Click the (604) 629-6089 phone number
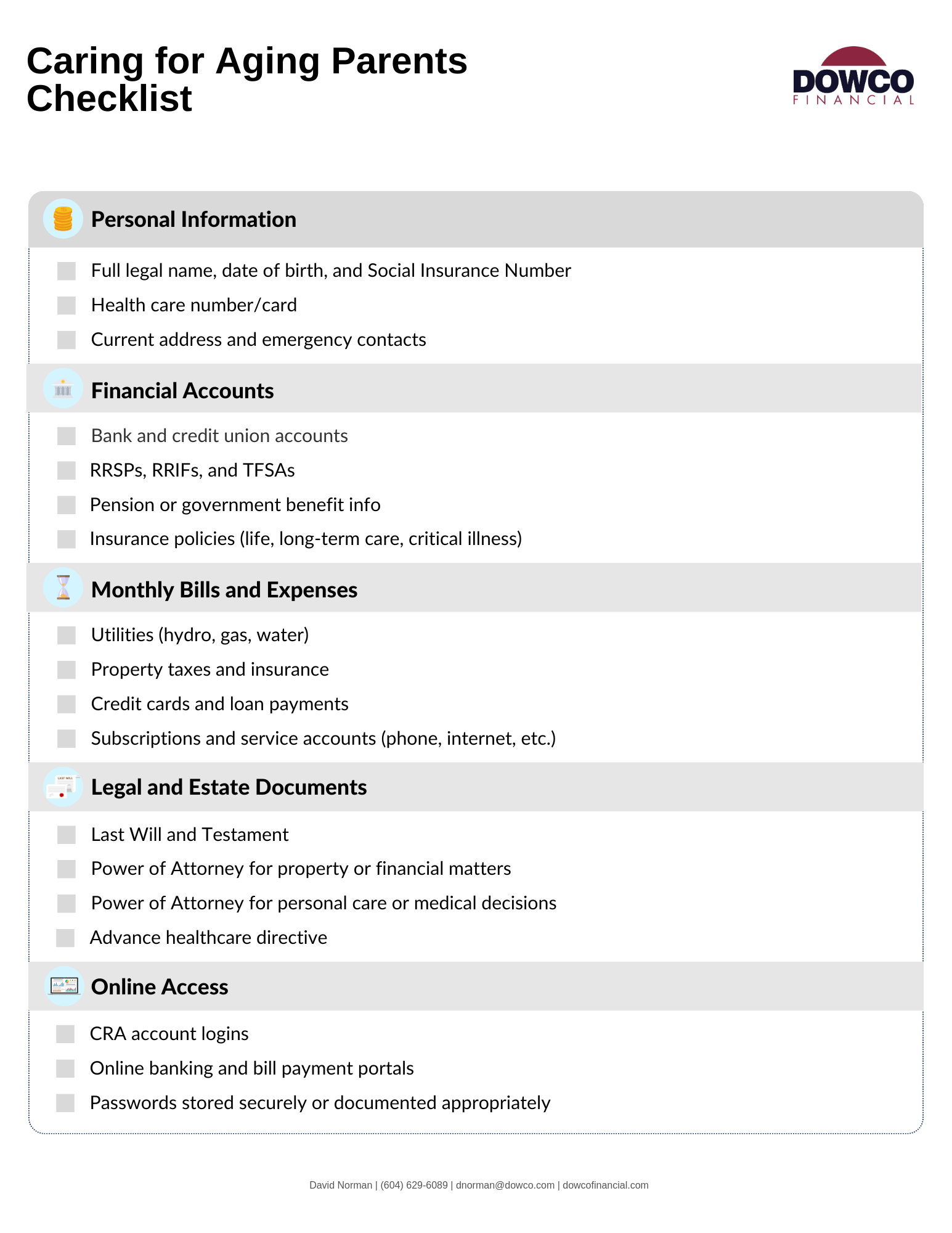 pyautogui.click(x=414, y=1185)
